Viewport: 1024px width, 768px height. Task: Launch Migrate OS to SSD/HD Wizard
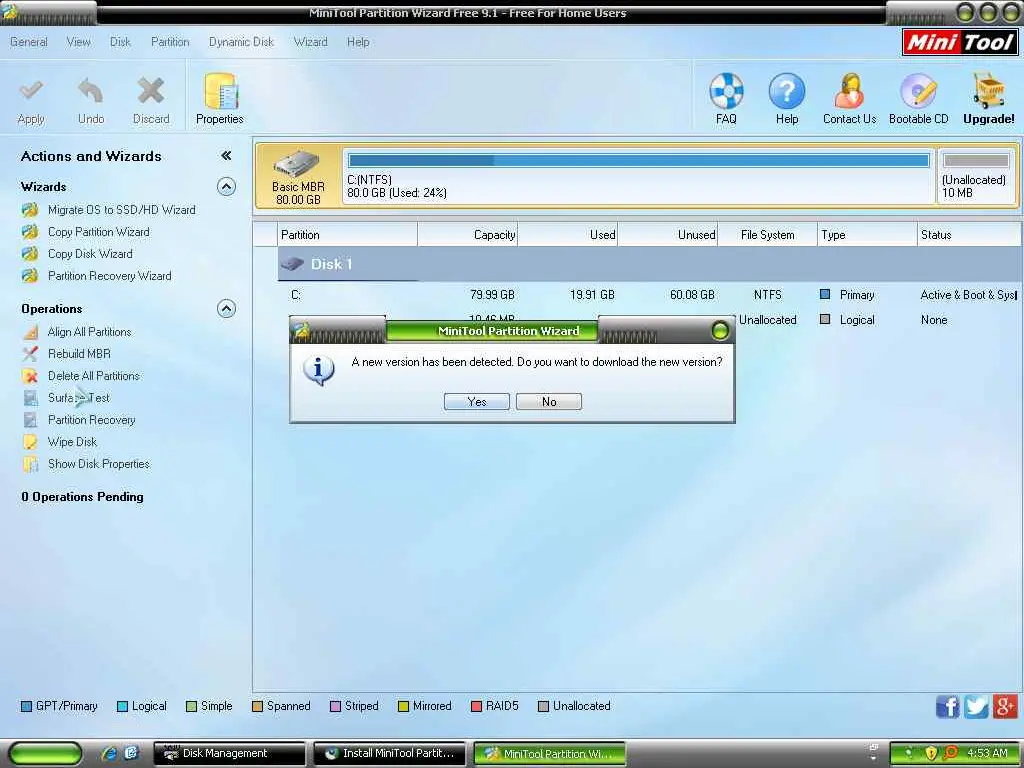tap(121, 210)
